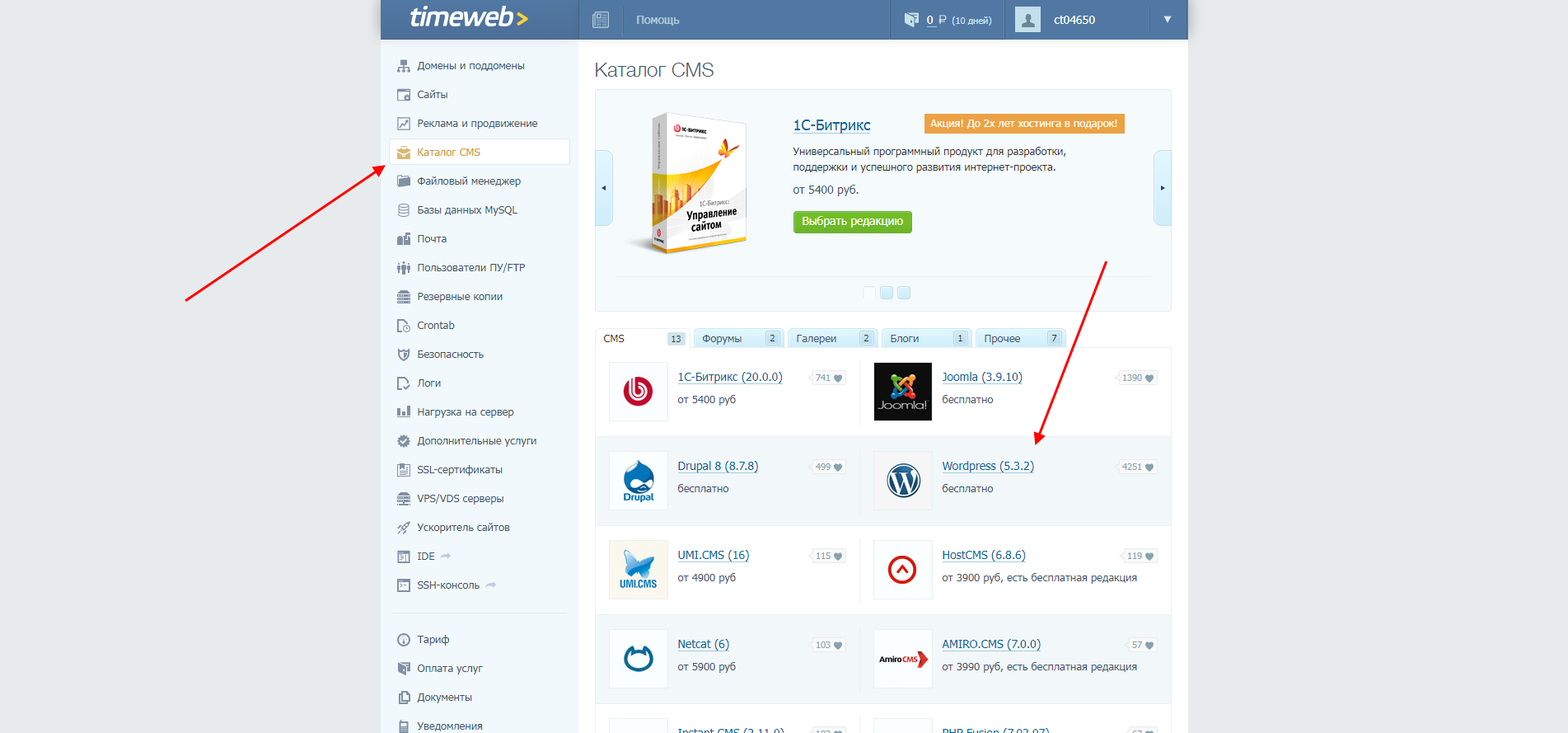Switch to the Блоги tab
Screen dimensions: 1568x733
tap(927, 339)
